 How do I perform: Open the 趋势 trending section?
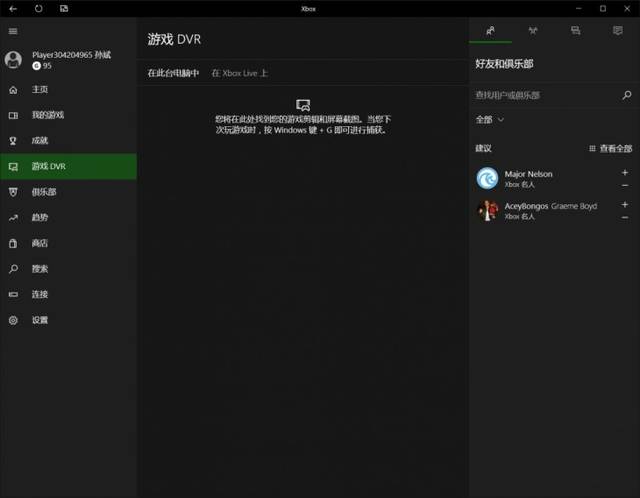[x=68, y=218]
